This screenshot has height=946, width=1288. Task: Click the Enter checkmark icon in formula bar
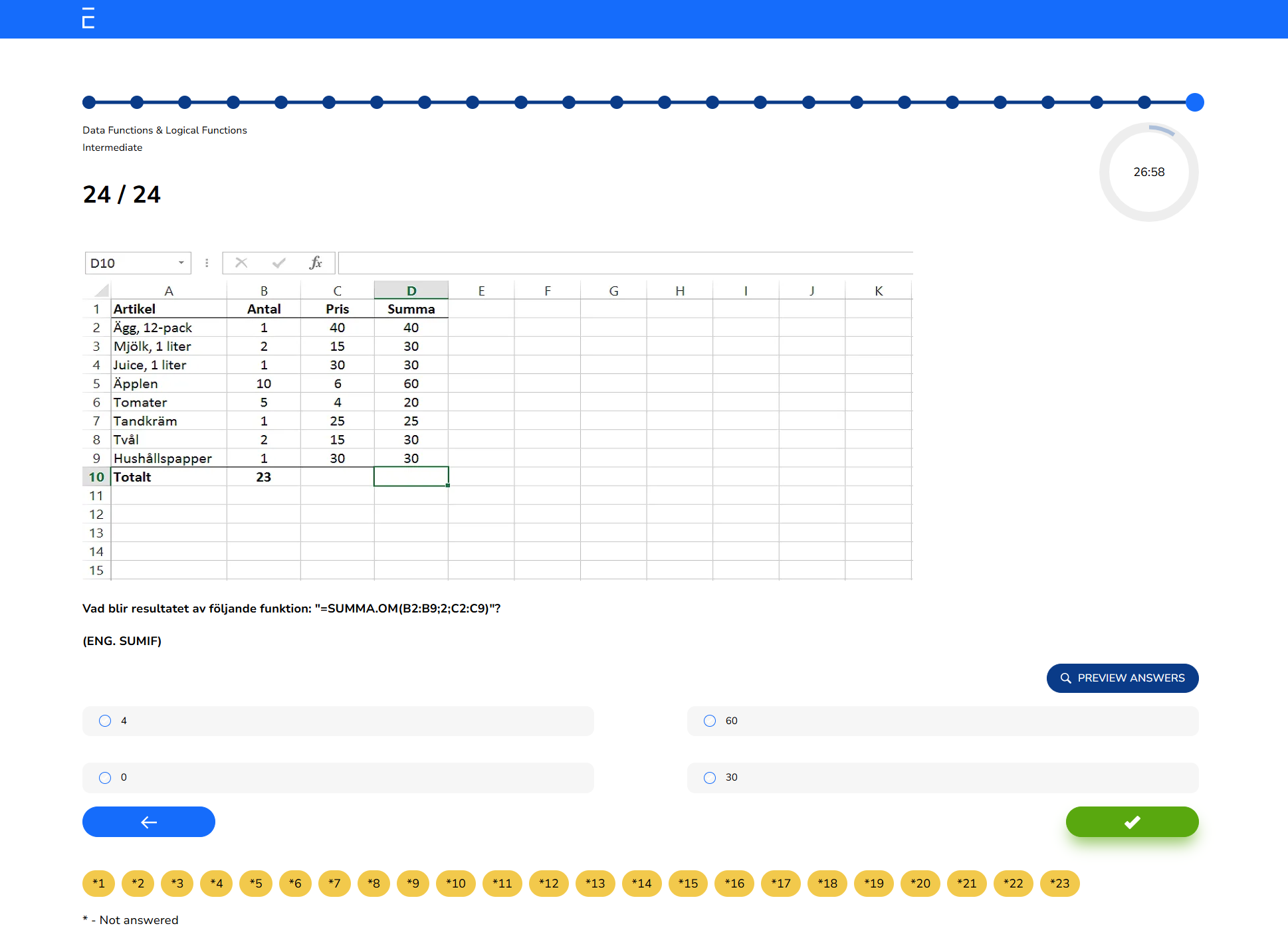point(278,262)
